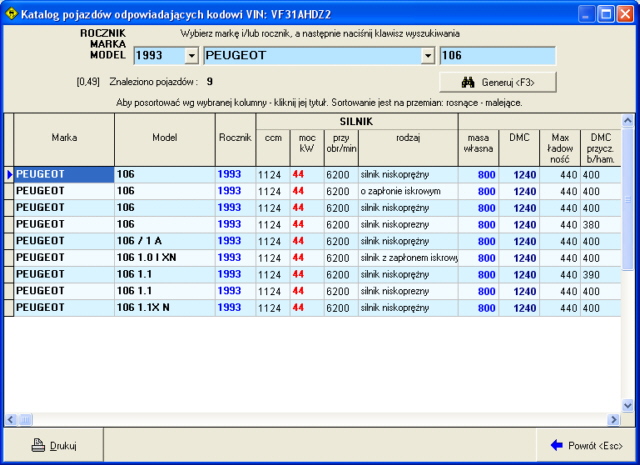Sort by masa własna column header
640x465 pixels.
click(x=477, y=143)
